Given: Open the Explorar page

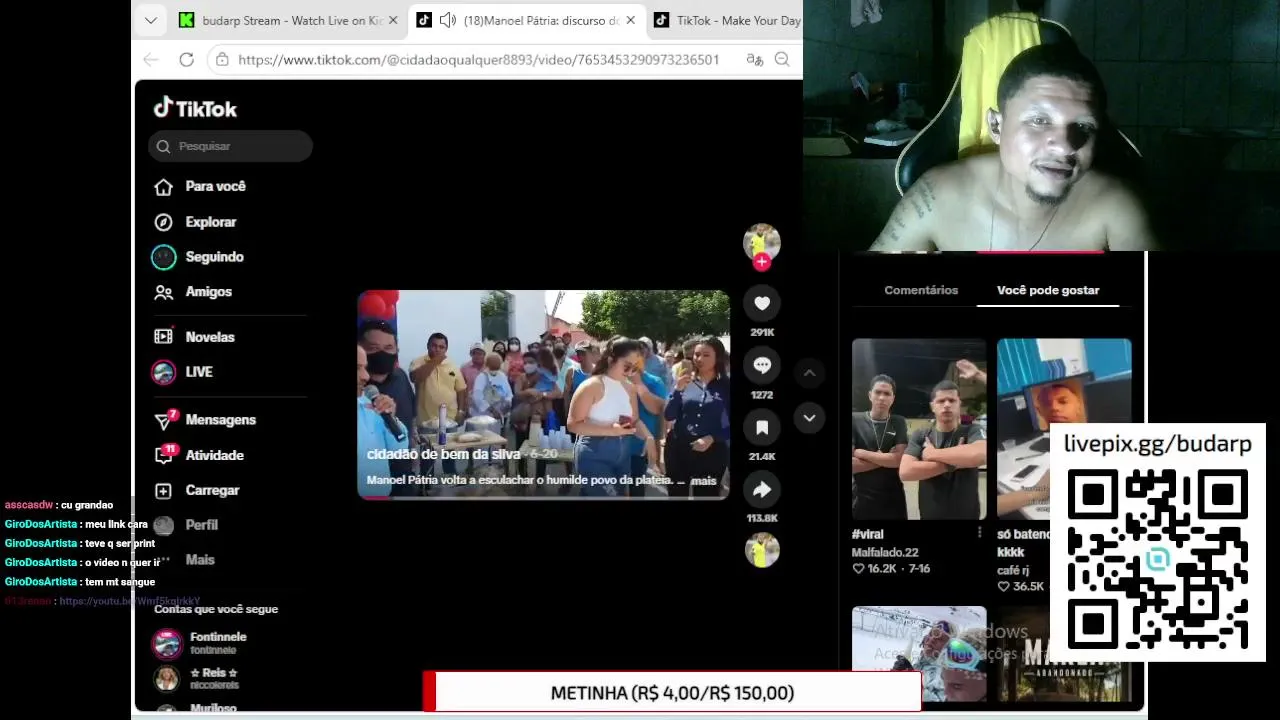Looking at the screenshot, I should (x=195, y=222).
